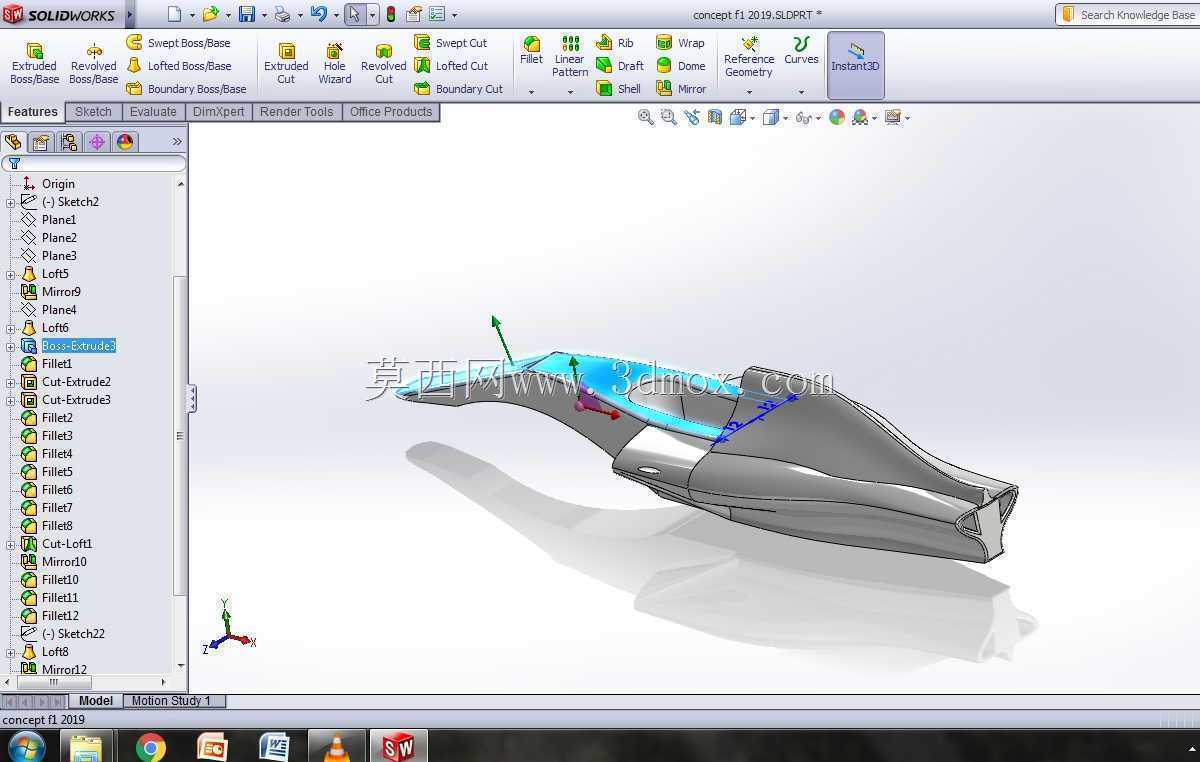Click the Boundary Cut tool
1200x762 pixels.
pyautogui.click(x=459, y=89)
